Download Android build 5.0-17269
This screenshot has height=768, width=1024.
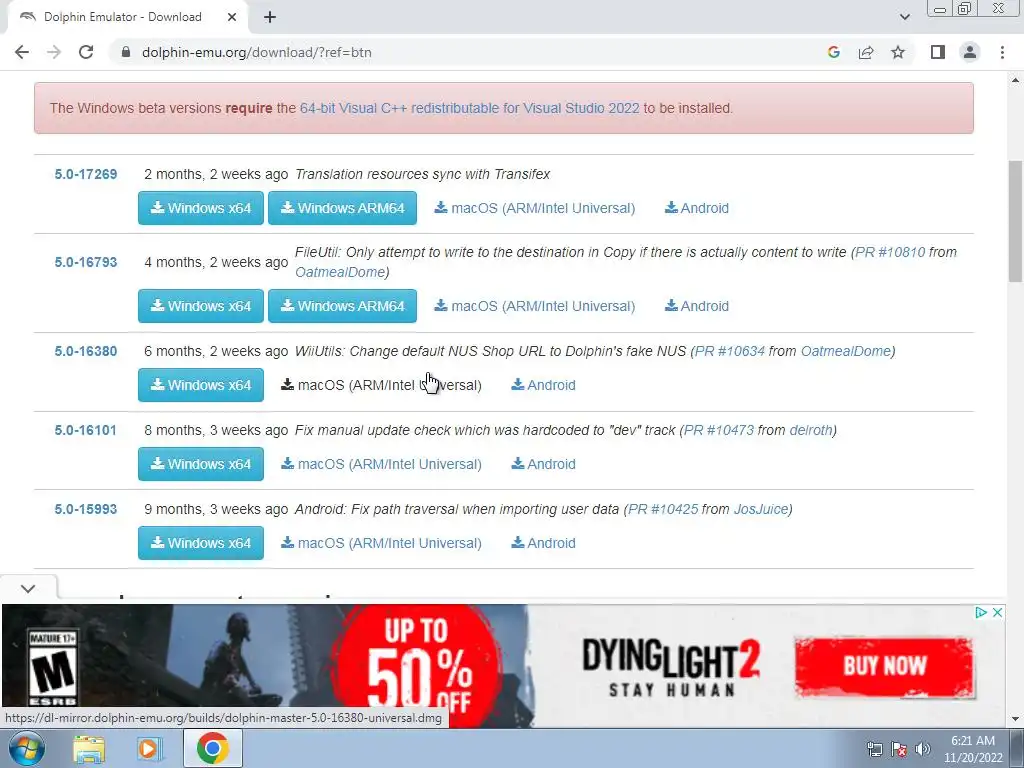click(697, 208)
